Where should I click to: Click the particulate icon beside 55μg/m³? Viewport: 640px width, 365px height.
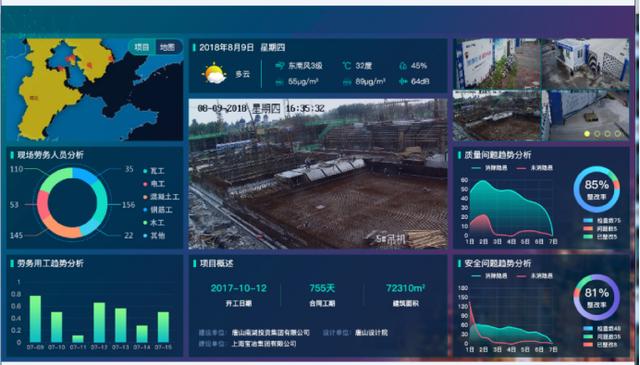(x=280, y=82)
